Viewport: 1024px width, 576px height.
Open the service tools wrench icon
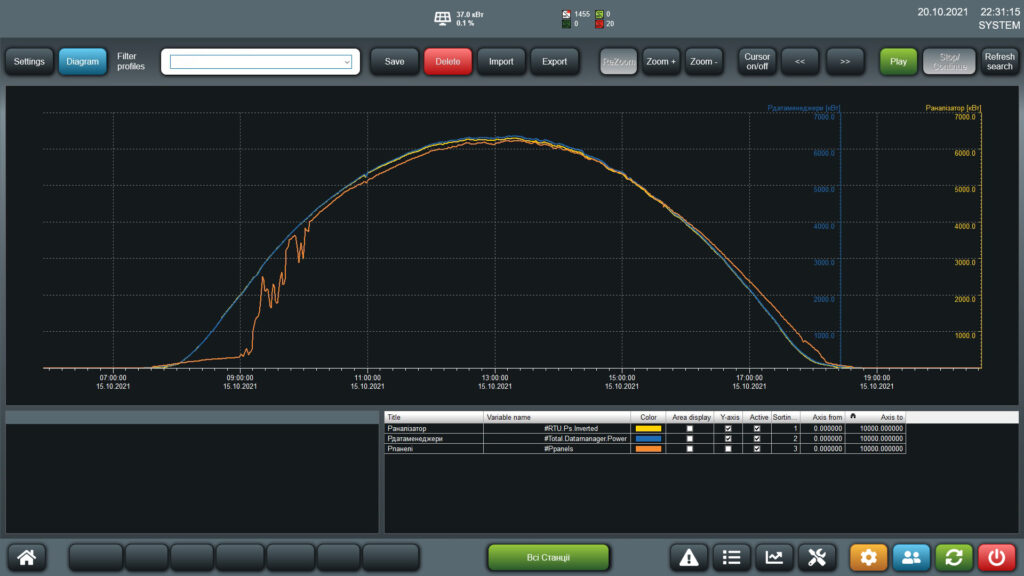818,557
